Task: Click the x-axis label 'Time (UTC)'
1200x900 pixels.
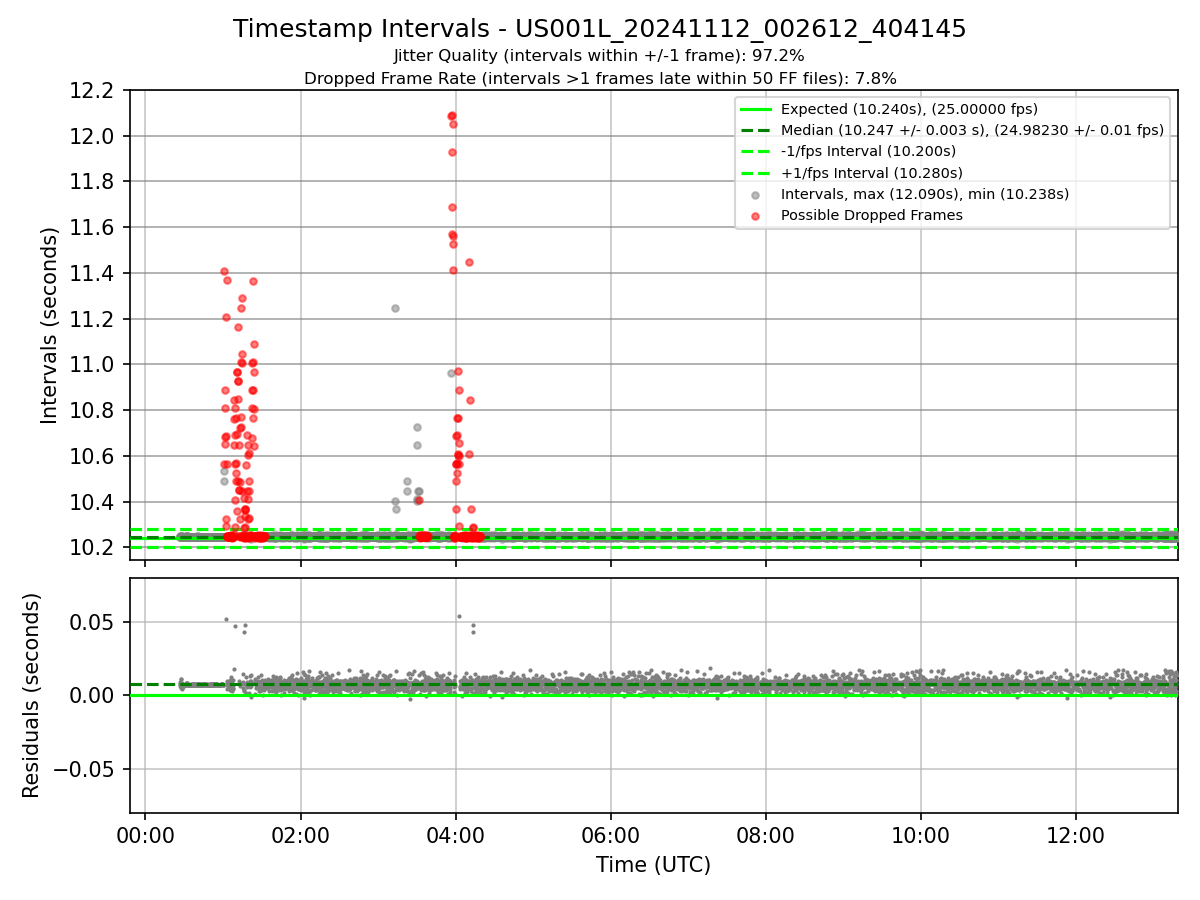Action: (653, 865)
